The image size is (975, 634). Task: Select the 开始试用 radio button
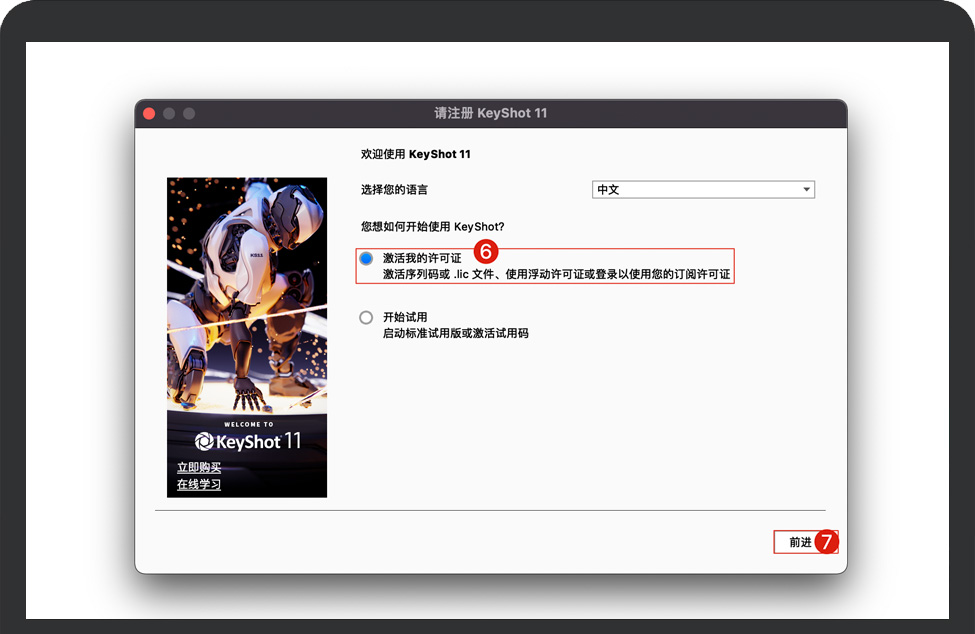(366, 318)
